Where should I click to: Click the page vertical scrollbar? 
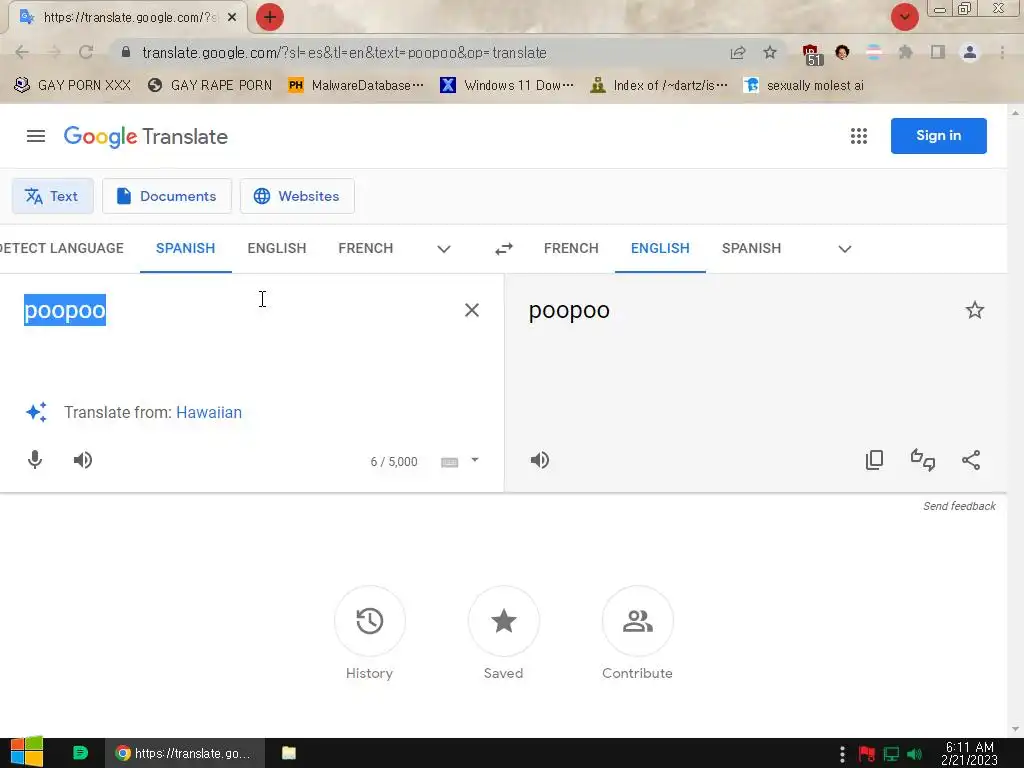pos(1015,421)
